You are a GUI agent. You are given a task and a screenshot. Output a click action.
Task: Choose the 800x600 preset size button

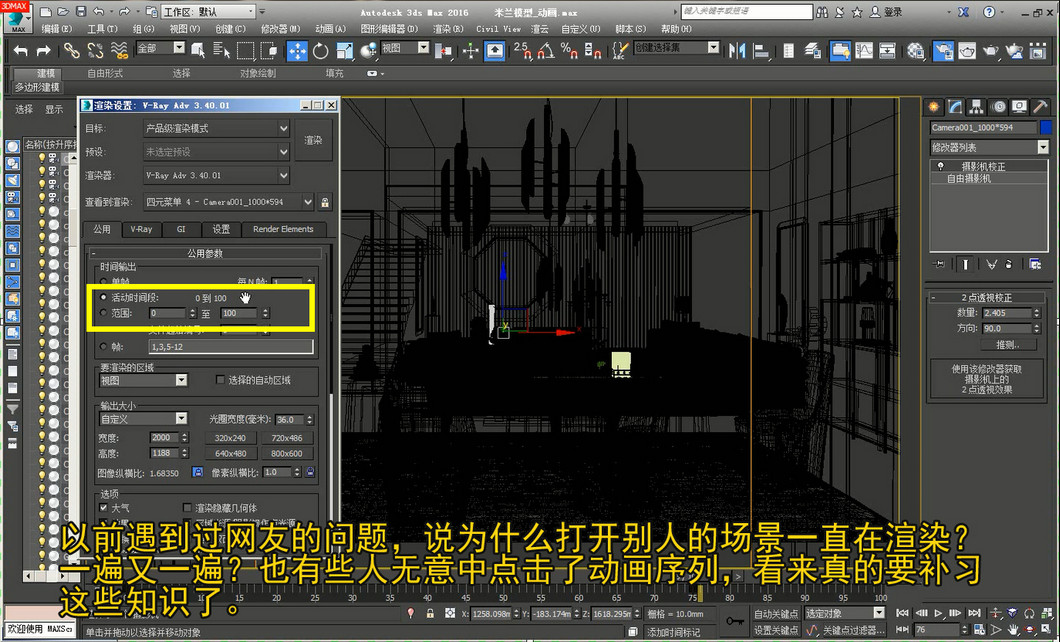coord(287,453)
